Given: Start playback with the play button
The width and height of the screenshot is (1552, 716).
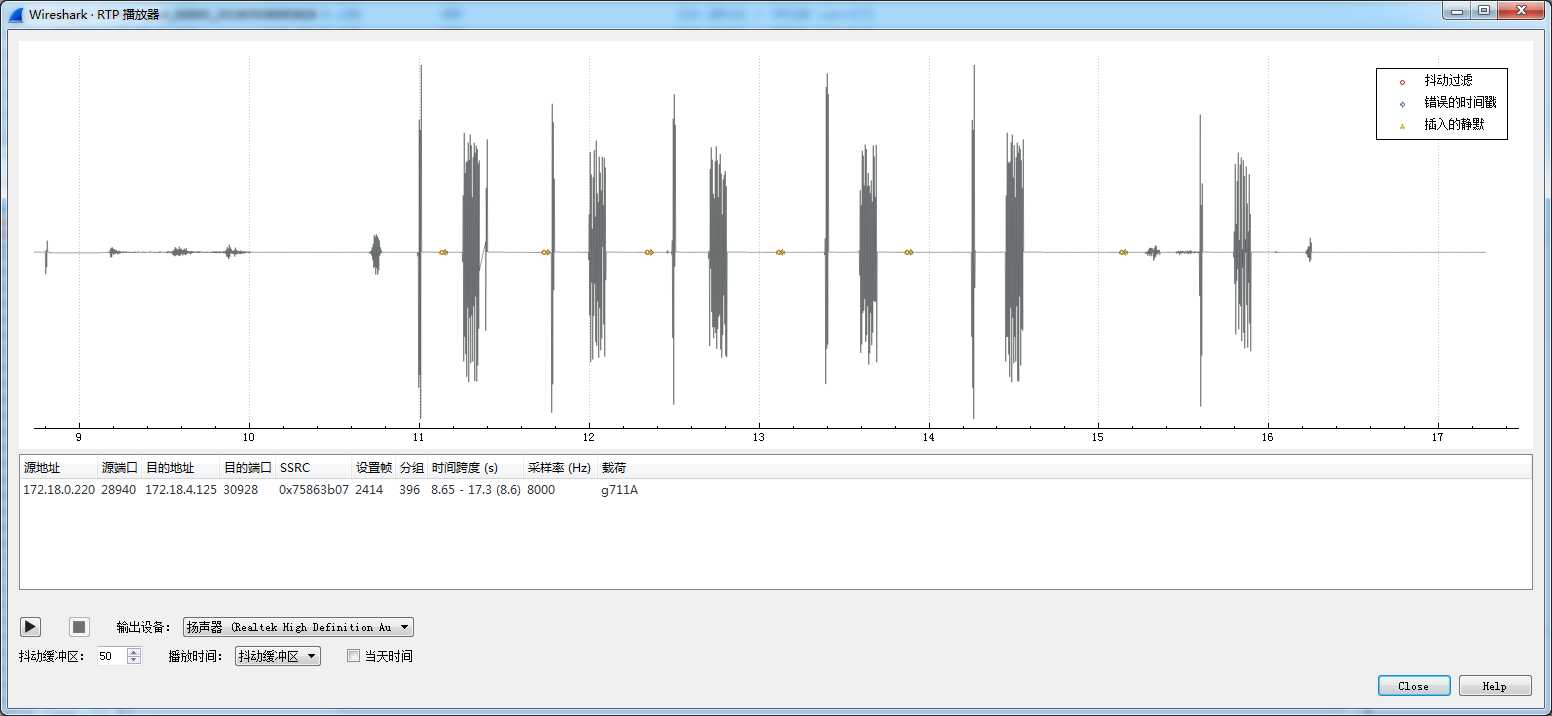Looking at the screenshot, I should (x=31, y=627).
